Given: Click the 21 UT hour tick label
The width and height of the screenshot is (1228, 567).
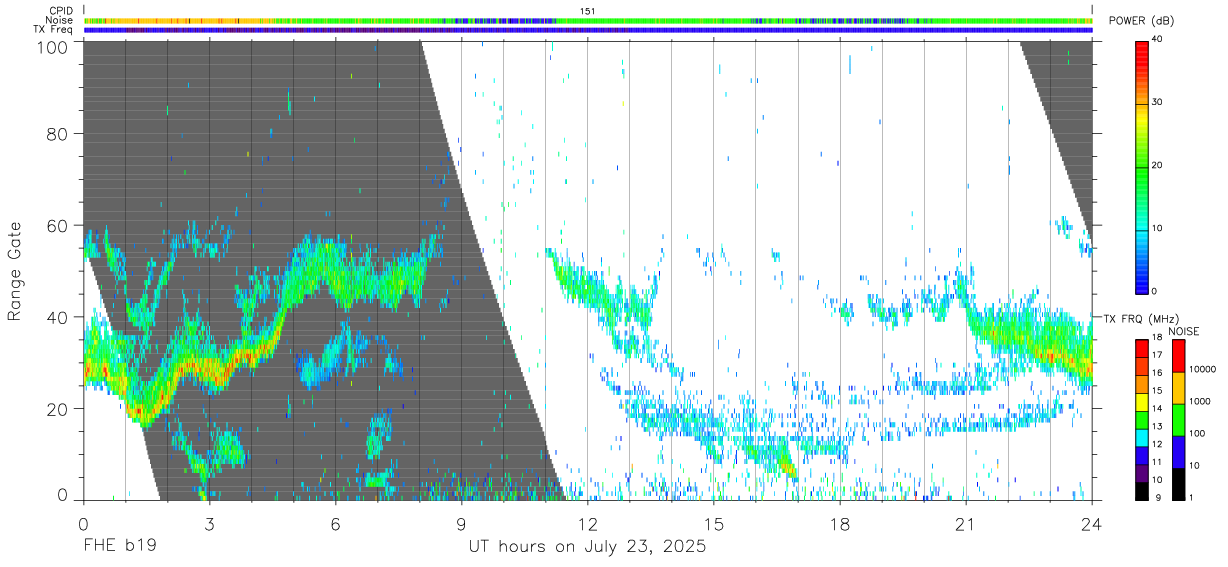Looking at the screenshot, I should click(x=965, y=524).
